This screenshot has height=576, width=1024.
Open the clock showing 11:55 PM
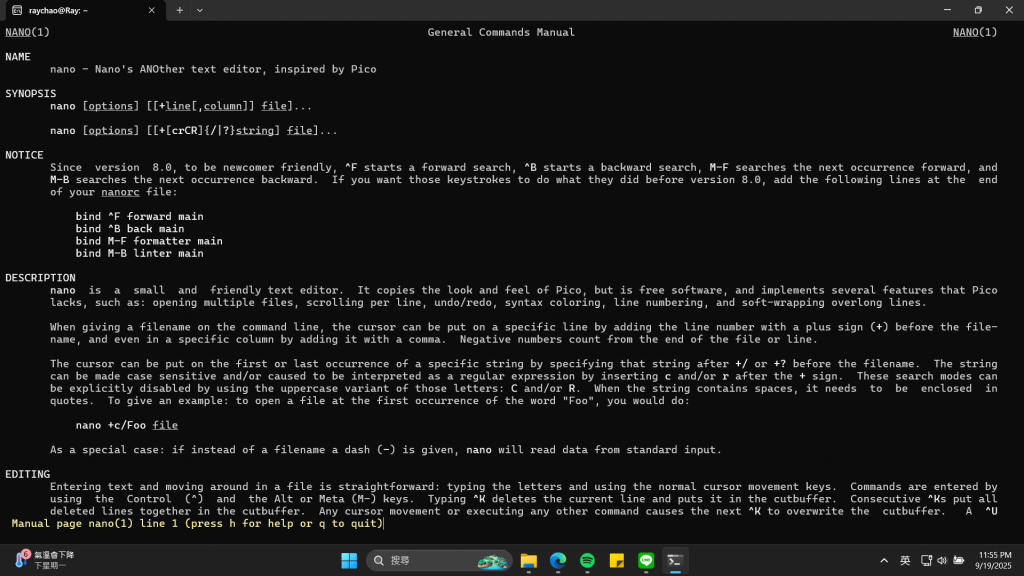[994, 560]
